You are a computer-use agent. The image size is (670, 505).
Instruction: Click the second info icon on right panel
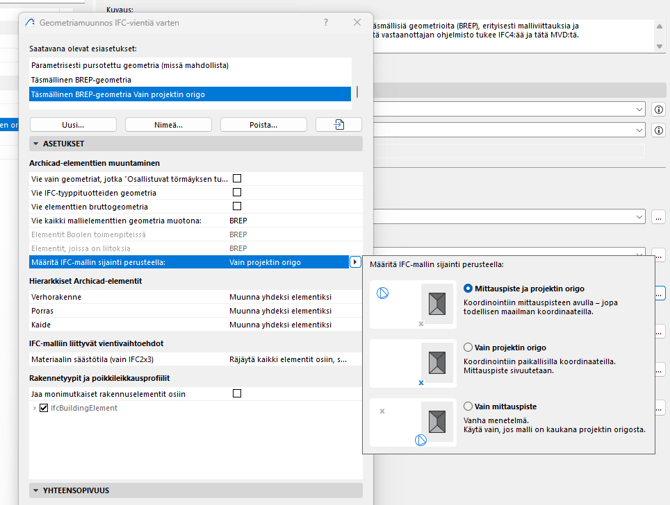point(658,130)
